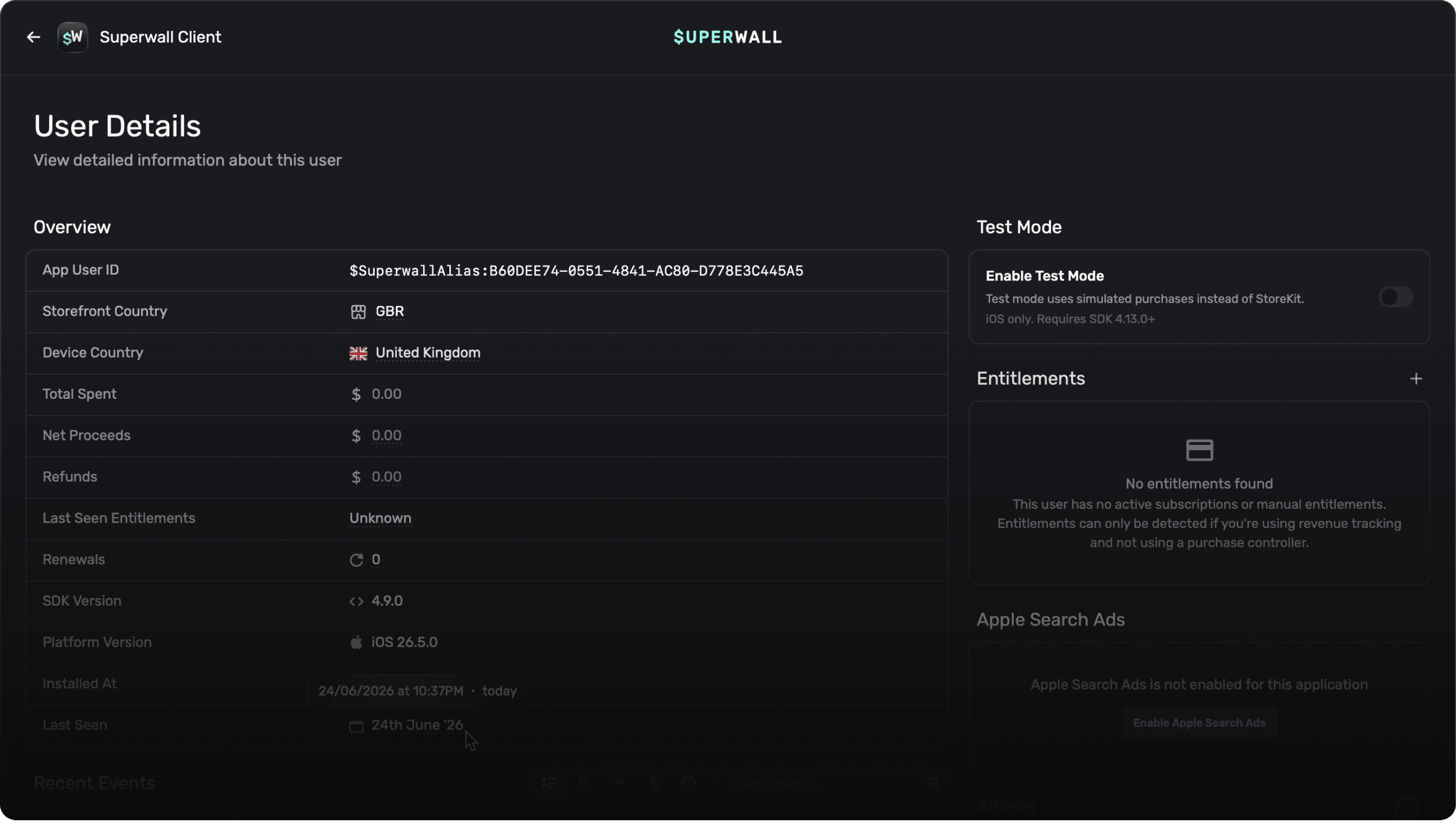Click the Storefront Country label
The image size is (1456, 837).
pos(105,312)
